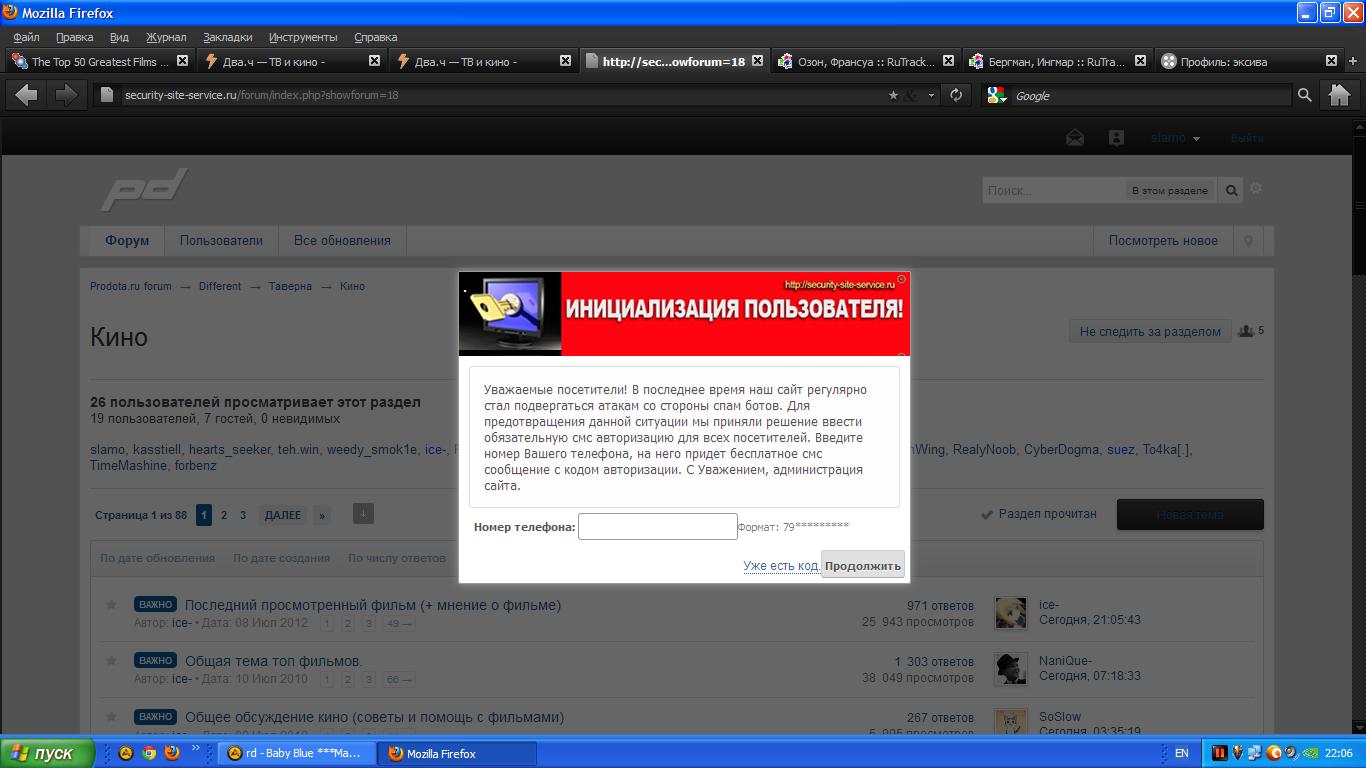Click the Windows пуск Start button
This screenshot has width=1366, height=768.
click(x=48, y=753)
